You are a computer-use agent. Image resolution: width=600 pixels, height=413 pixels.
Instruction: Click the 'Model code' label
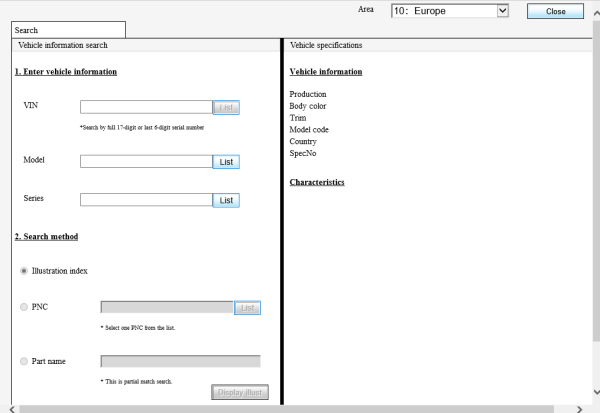coord(309,130)
